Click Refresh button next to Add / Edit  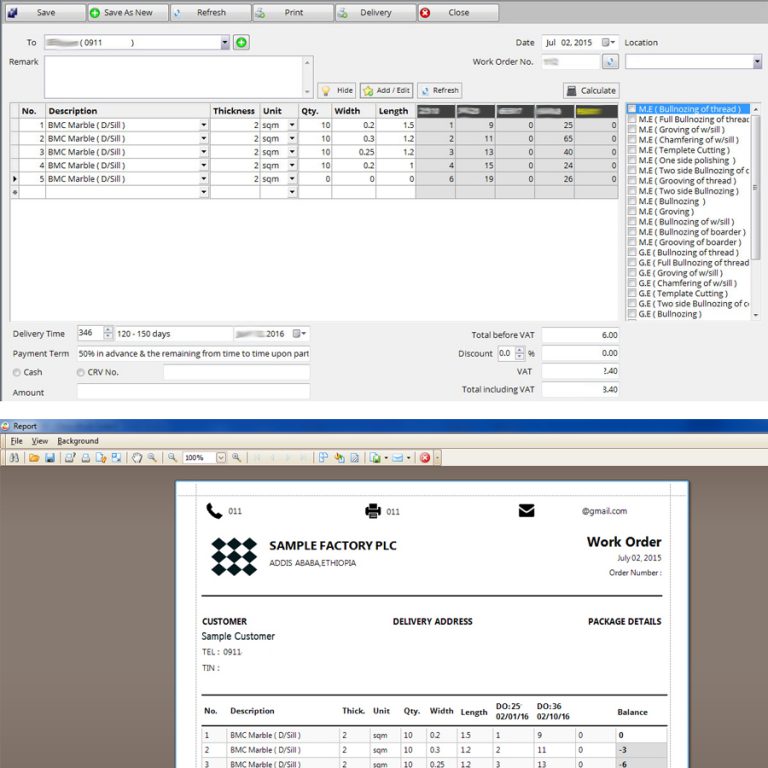440,91
